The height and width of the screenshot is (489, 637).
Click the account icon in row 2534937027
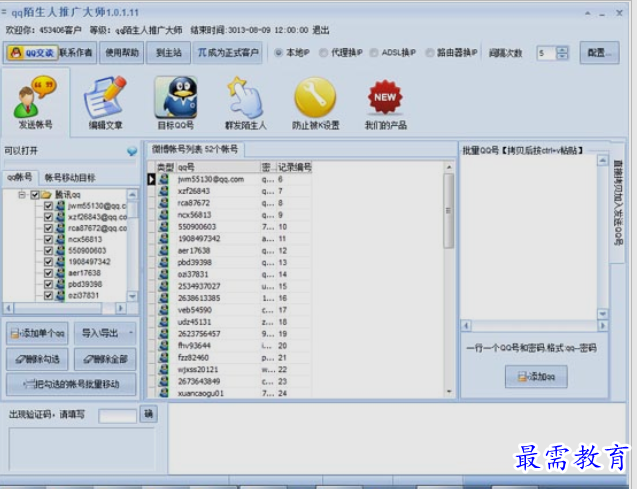pyautogui.click(x=164, y=286)
